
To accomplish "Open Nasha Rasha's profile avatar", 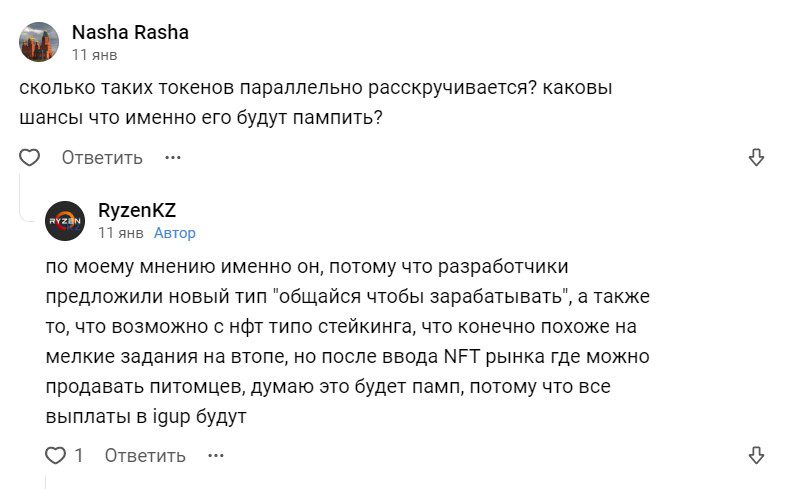I will point(39,42).
